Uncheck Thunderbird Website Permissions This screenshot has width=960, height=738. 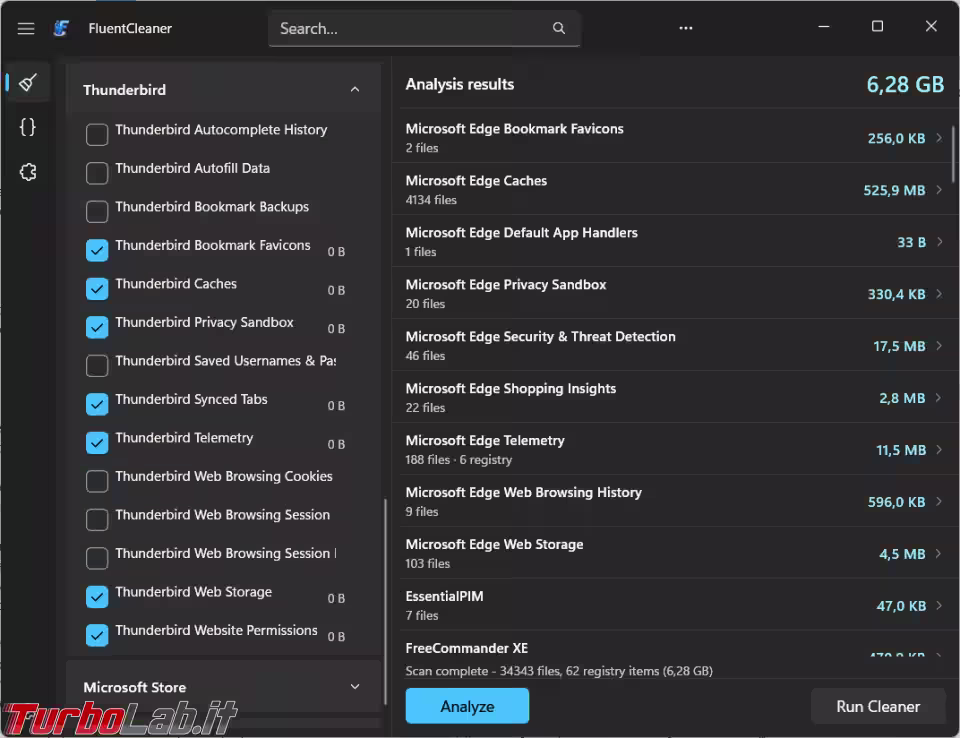pyautogui.click(x=97, y=636)
